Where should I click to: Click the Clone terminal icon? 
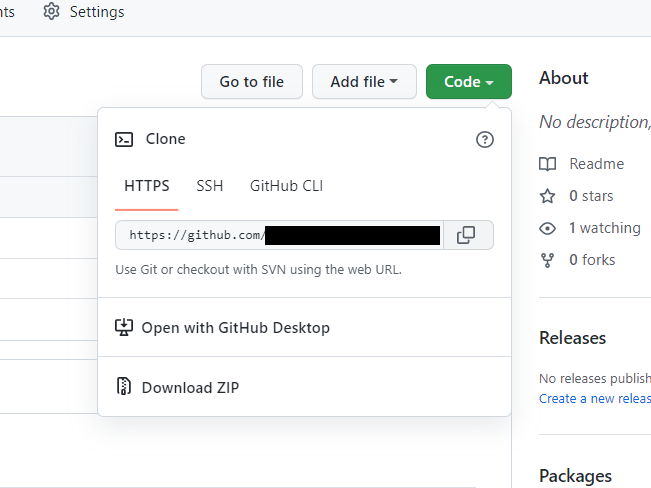[x=124, y=140]
